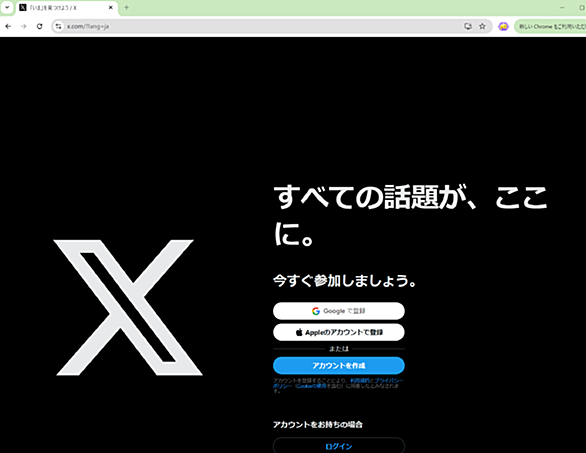Click the ログイン button
This screenshot has width=586, height=453.
tap(339, 446)
